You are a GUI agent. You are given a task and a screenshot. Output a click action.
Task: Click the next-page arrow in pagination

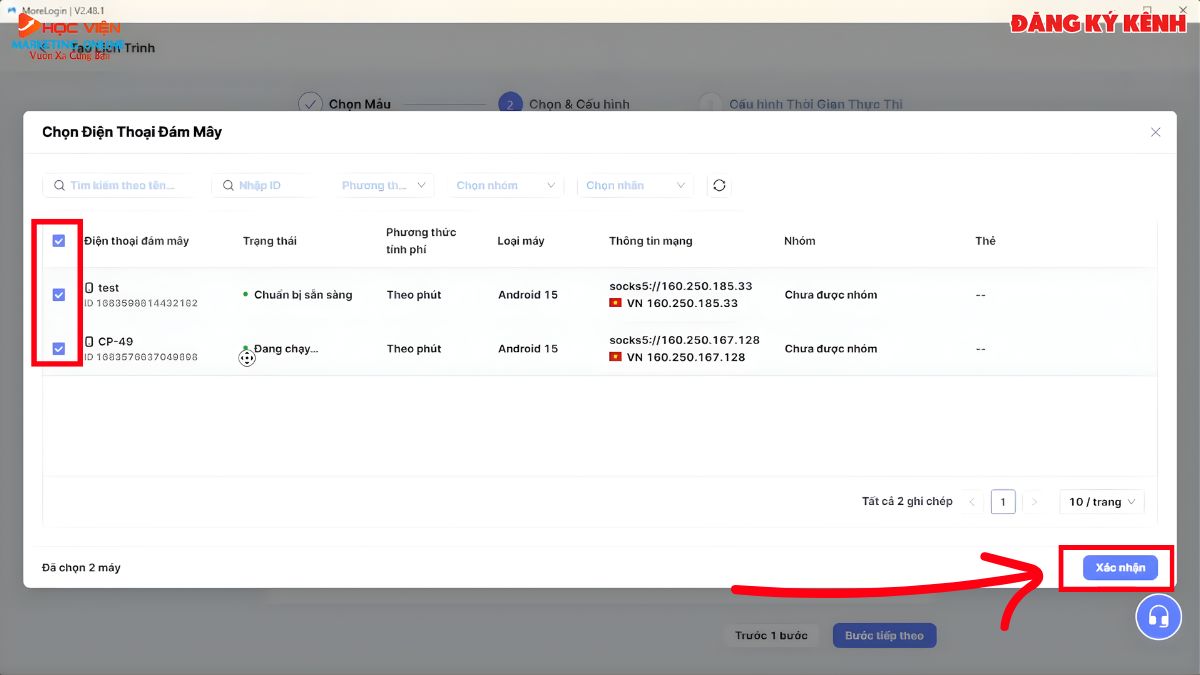tap(1035, 501)
